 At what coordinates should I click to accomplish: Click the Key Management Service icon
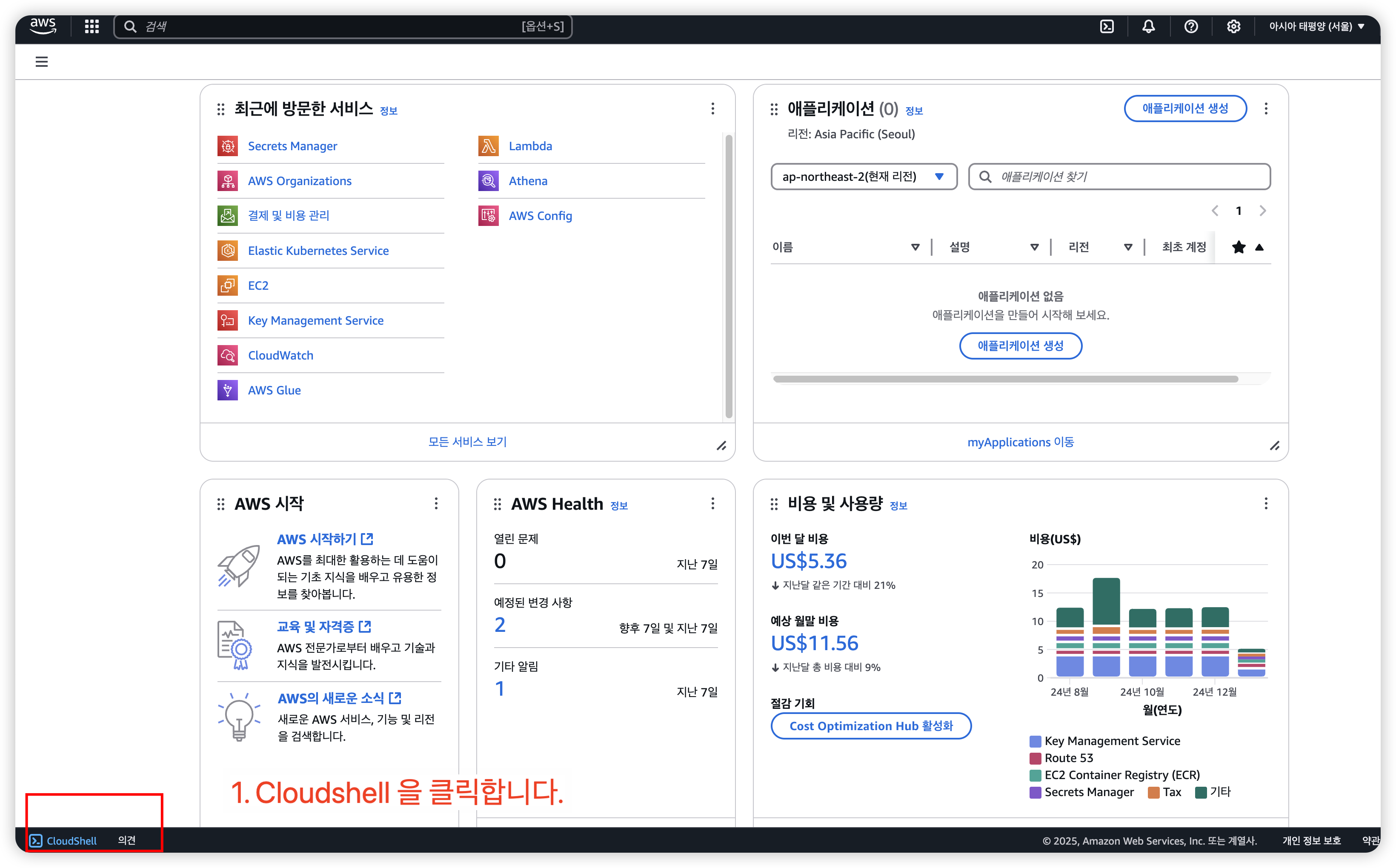[x=227, y=320]
